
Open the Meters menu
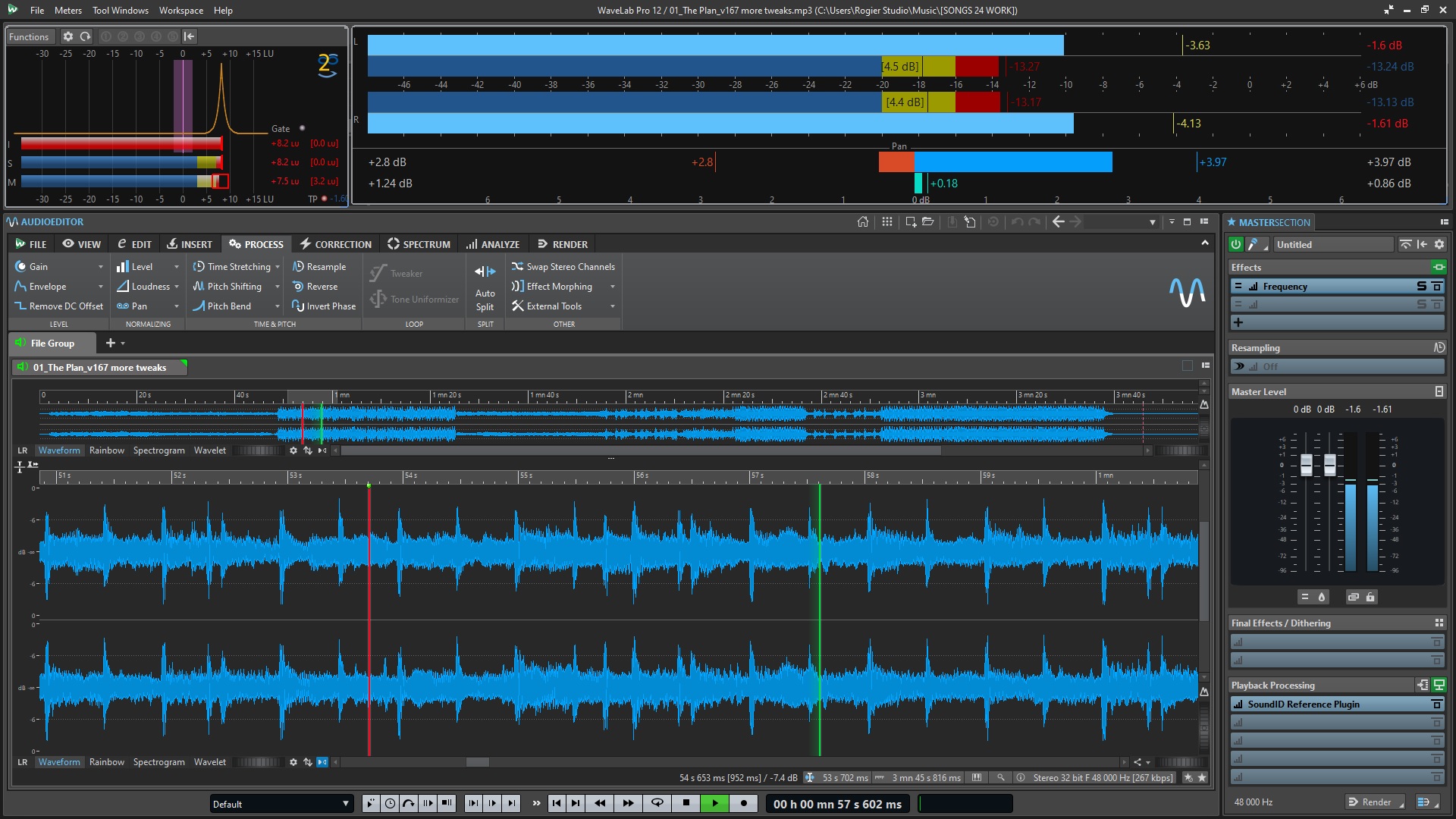pos(67,10)
